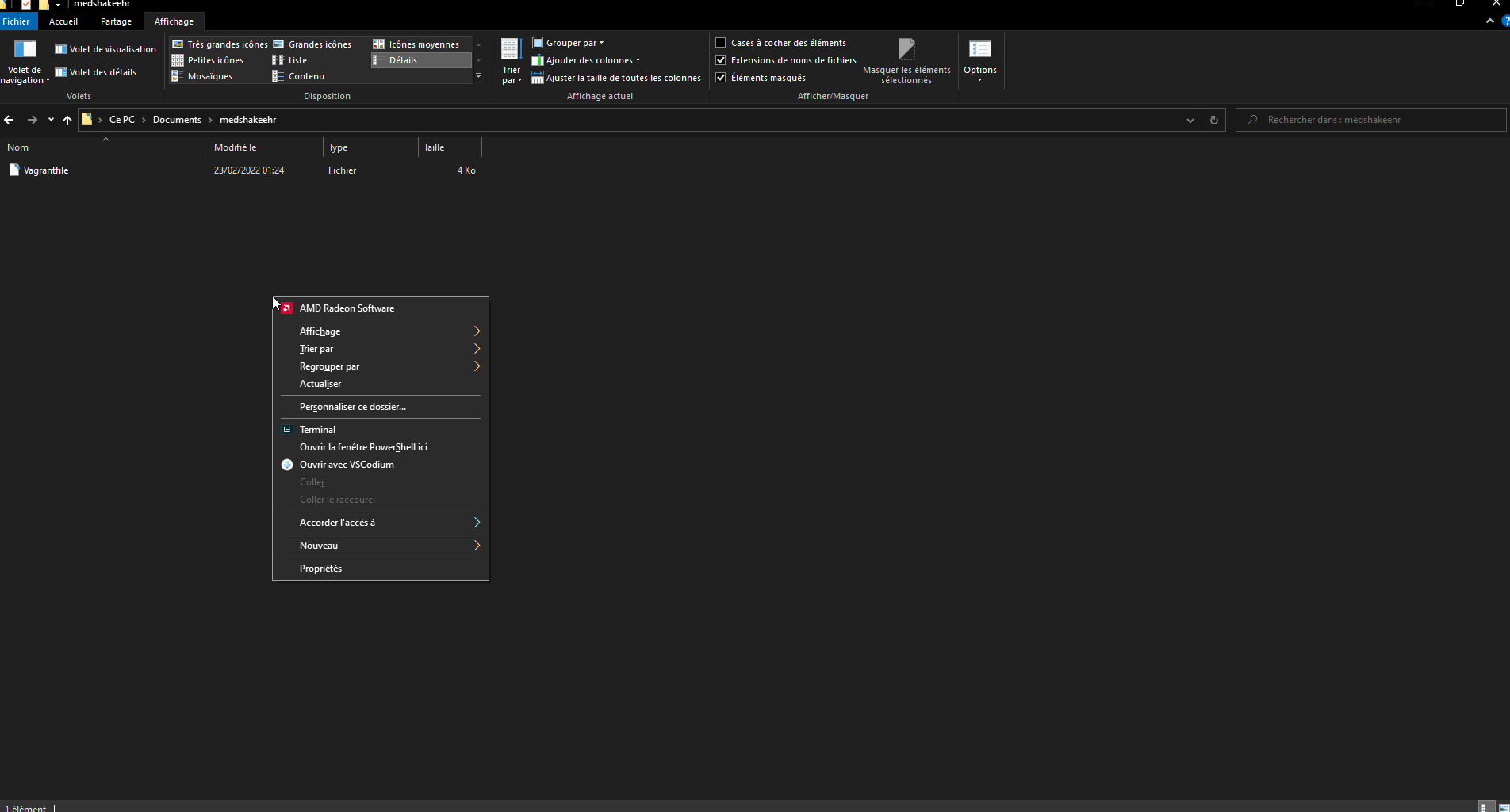Click Ajuster la taille de toutes les colonnes
The height and width of the screenshot is (812, 1510).
click(x=616, y=78)
